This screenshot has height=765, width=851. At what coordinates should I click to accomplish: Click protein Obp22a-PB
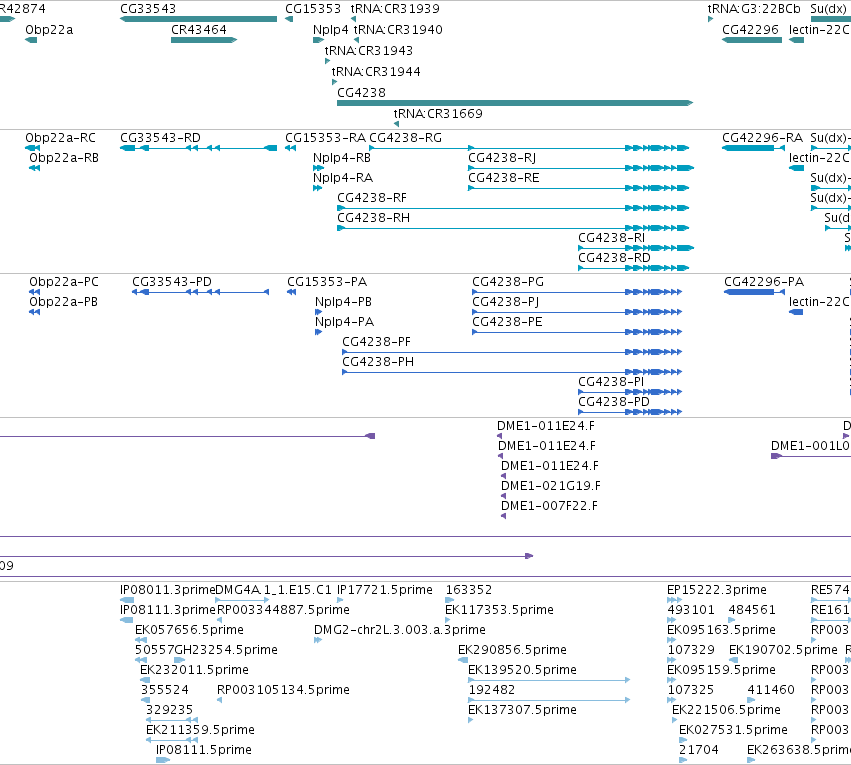(x=34, y=312)
